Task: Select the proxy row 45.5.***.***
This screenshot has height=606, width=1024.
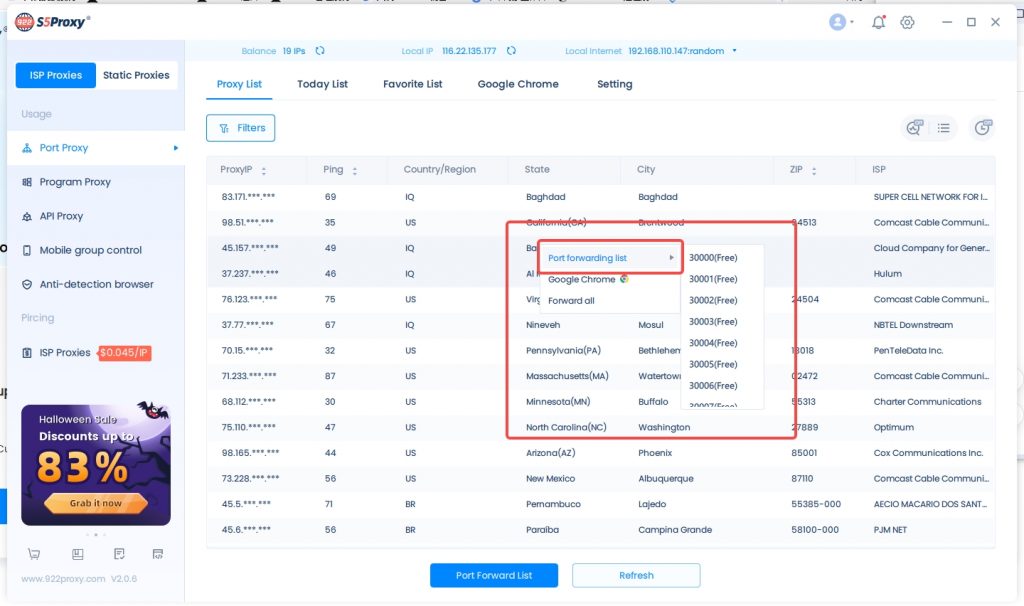Action: tap(601, 504)
